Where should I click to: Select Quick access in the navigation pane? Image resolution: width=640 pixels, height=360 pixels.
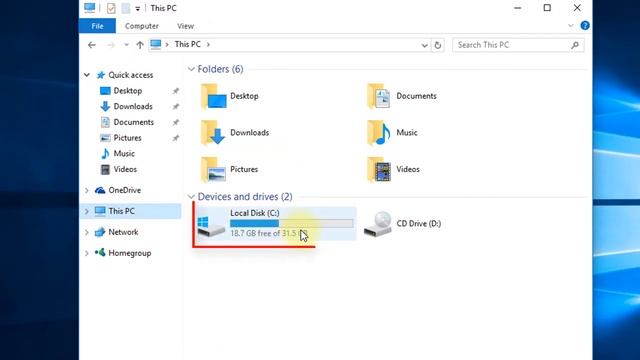[131, 75]
